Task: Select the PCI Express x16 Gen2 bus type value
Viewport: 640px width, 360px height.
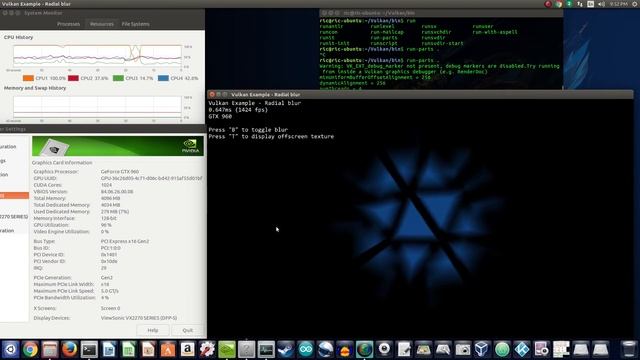Action: 124,241
